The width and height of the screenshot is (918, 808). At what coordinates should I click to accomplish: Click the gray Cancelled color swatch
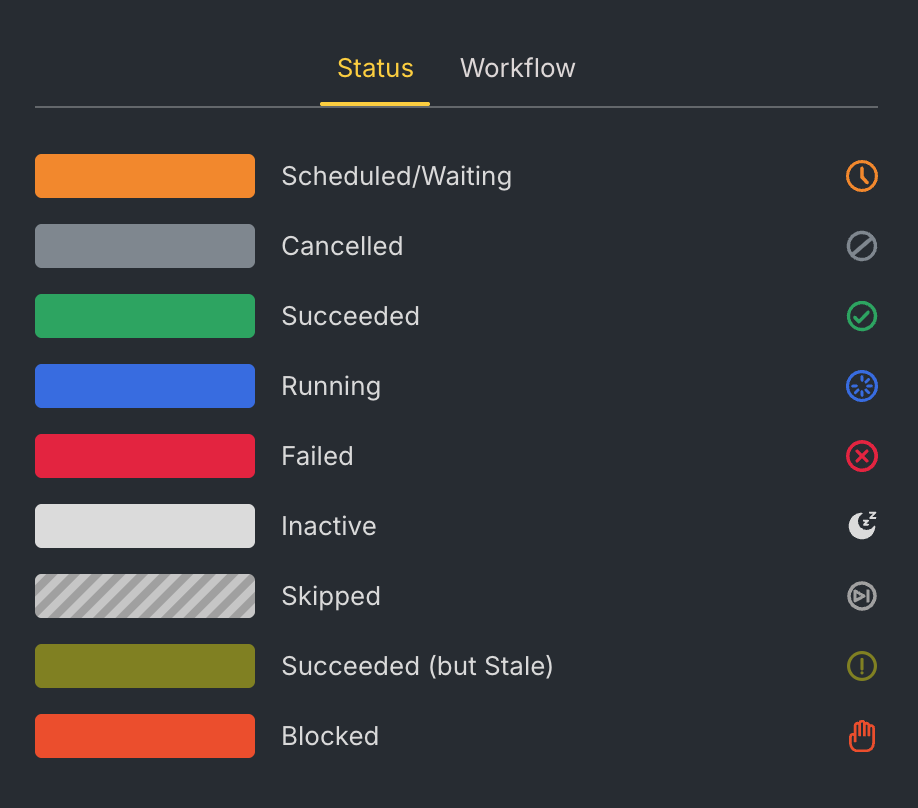click(x=144, y=246)
